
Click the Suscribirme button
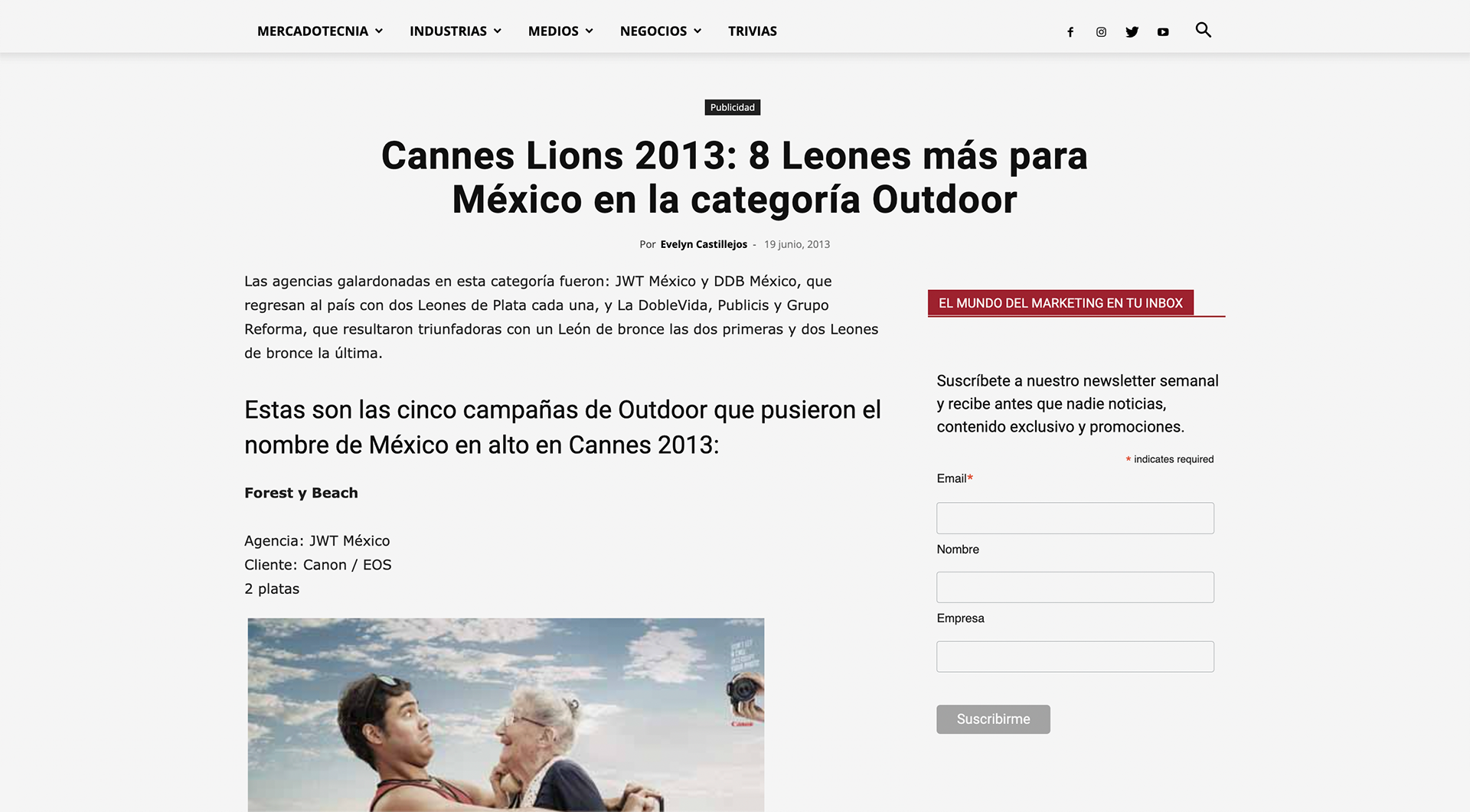pyautogui.click(x=993, y=719)
